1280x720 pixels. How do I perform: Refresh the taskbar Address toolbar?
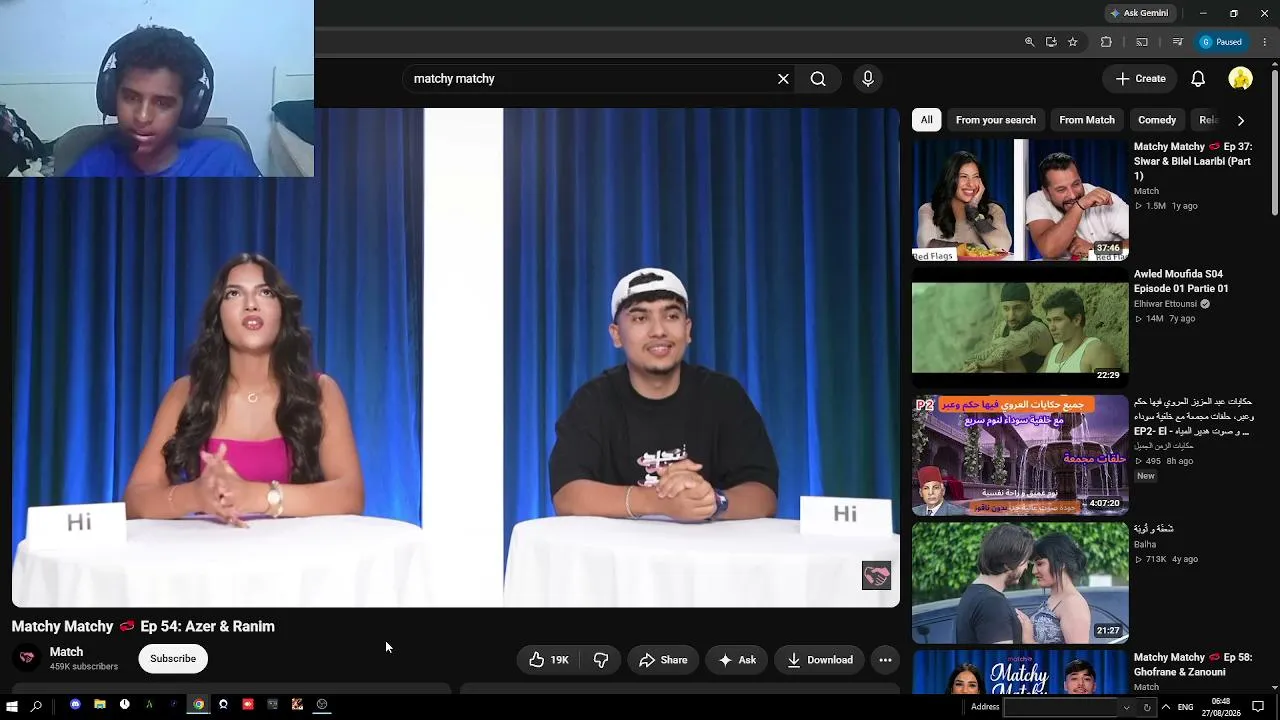(1147, 707)
